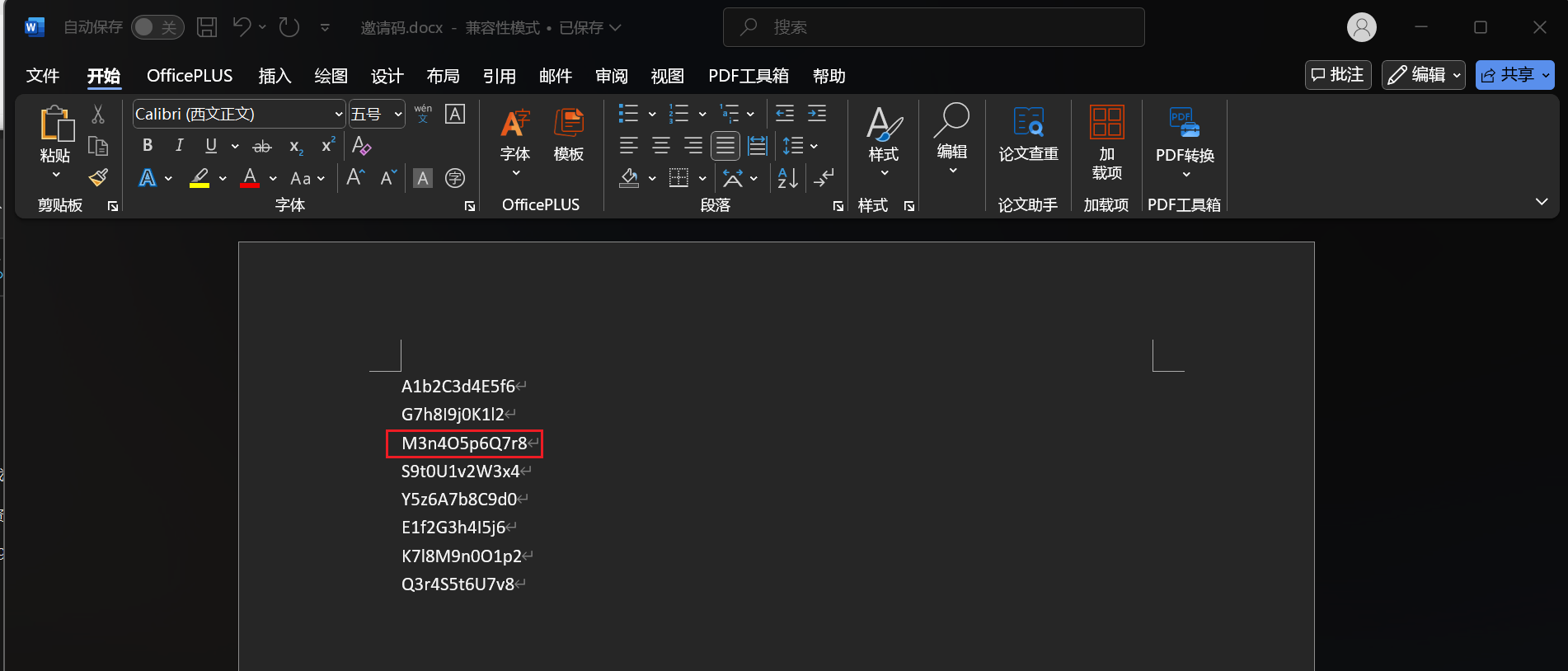Click the Cut scissors icon

click(98, 115)
